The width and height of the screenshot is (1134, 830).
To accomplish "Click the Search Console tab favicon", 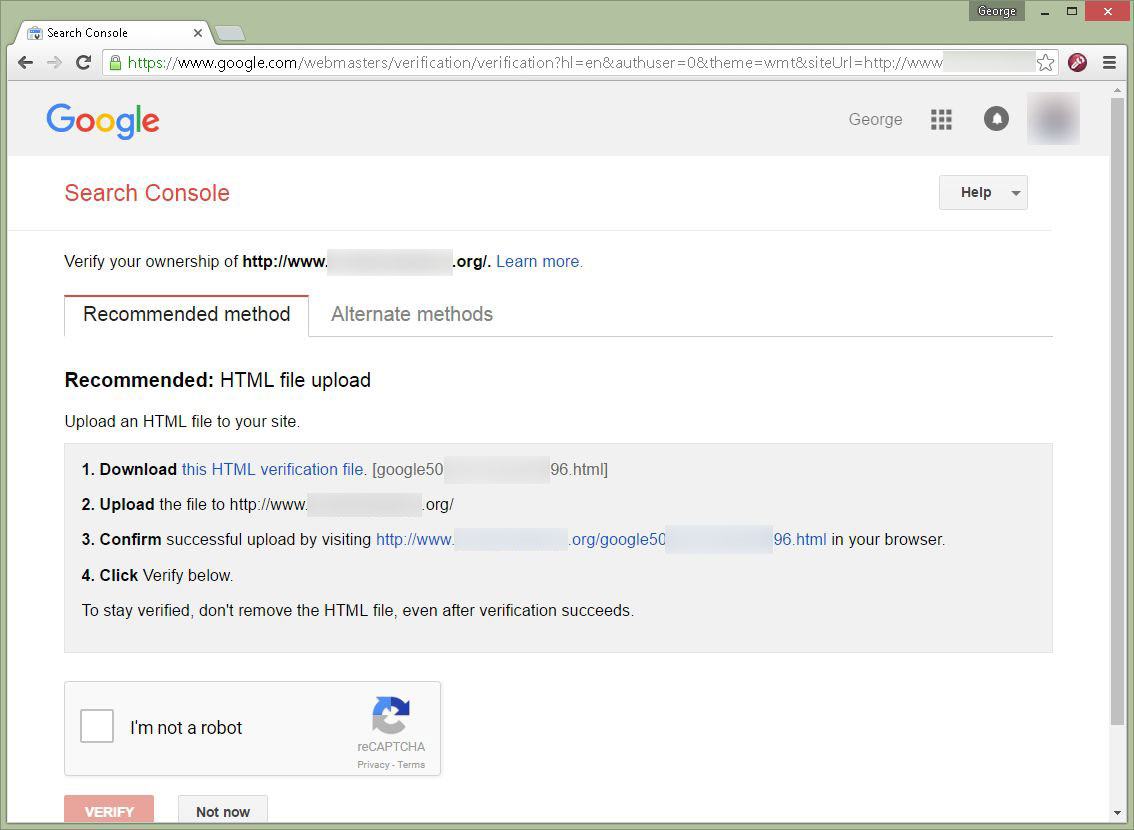I will click(x=35, y=33).
